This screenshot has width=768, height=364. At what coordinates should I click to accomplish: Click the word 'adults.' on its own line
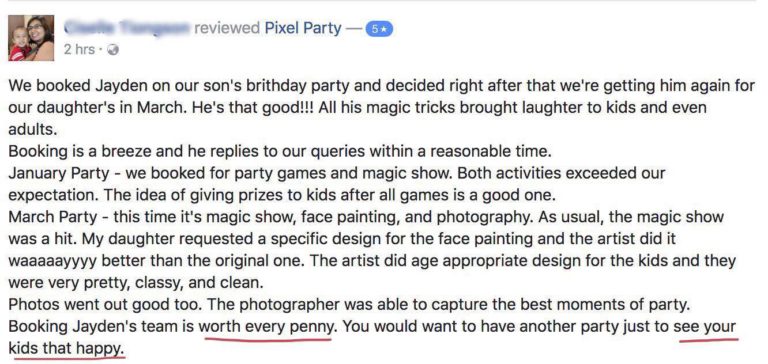coord(33,129)
